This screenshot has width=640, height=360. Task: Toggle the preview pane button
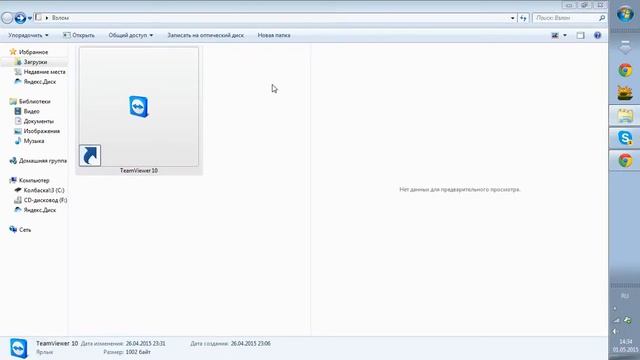580,36
